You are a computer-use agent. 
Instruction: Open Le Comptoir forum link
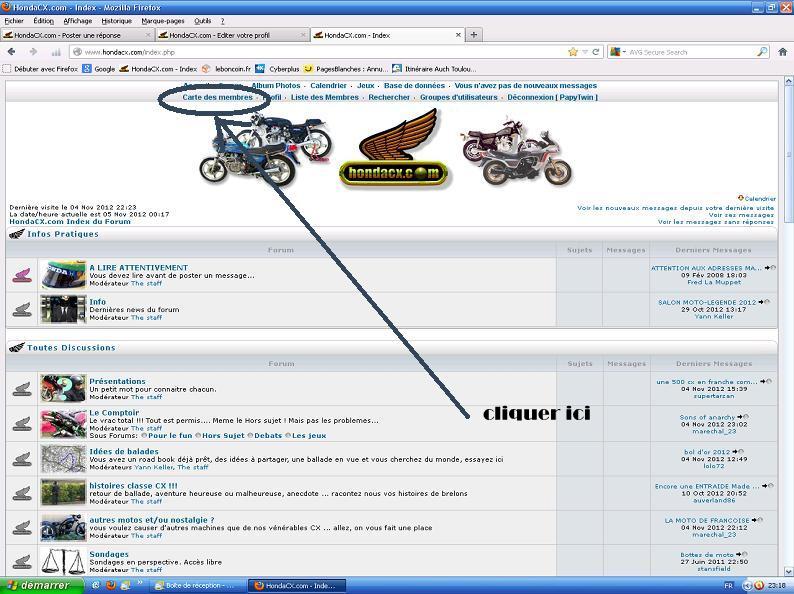tap(114, 413)
